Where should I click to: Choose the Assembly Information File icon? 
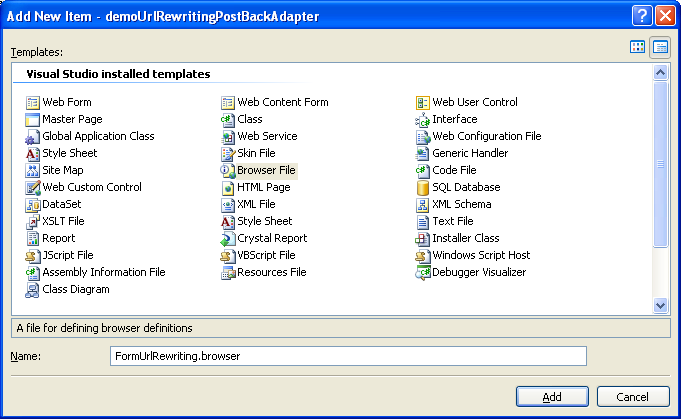click(33, 272)
